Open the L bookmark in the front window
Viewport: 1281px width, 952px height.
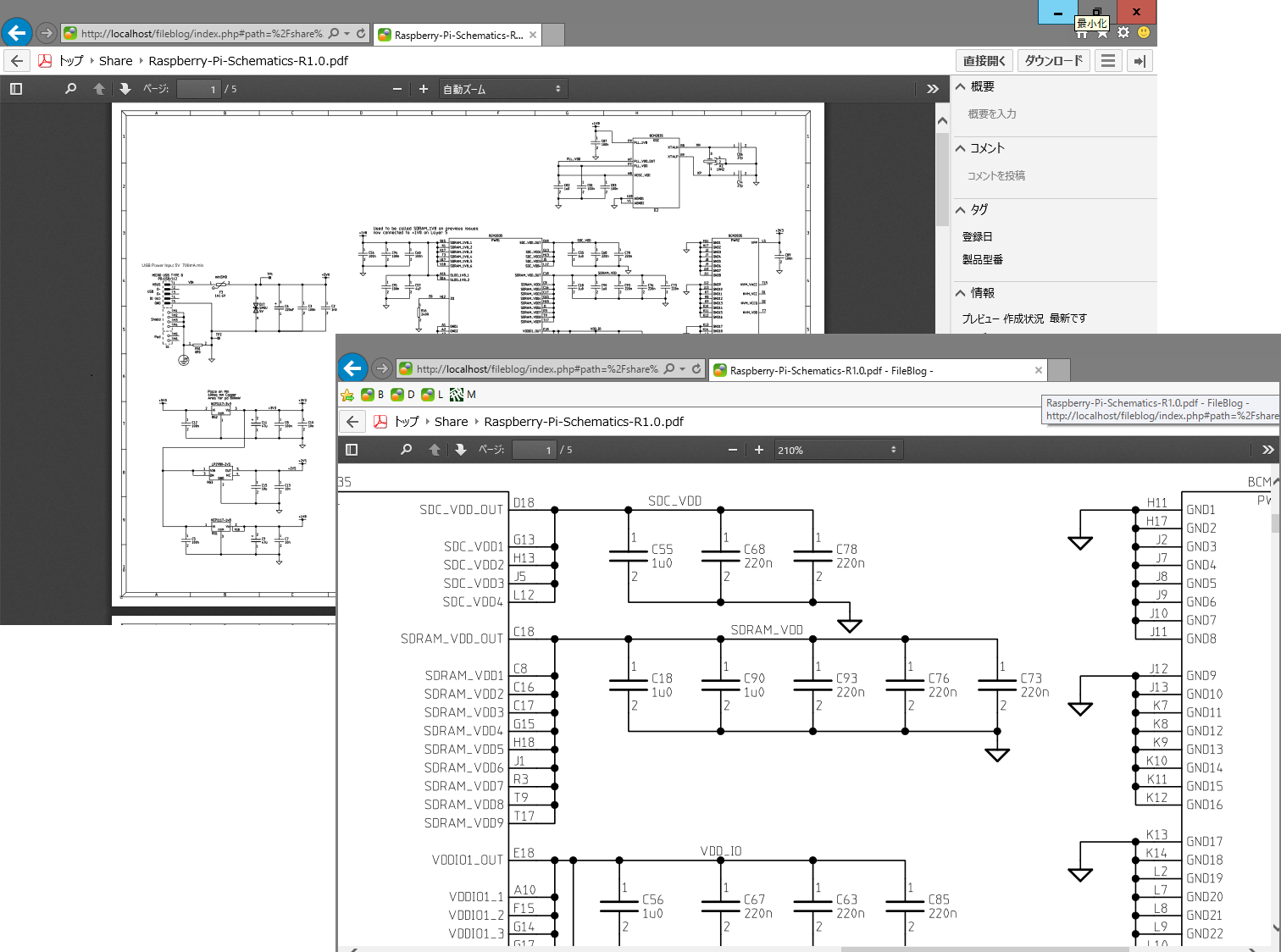[x=433, y=395]
